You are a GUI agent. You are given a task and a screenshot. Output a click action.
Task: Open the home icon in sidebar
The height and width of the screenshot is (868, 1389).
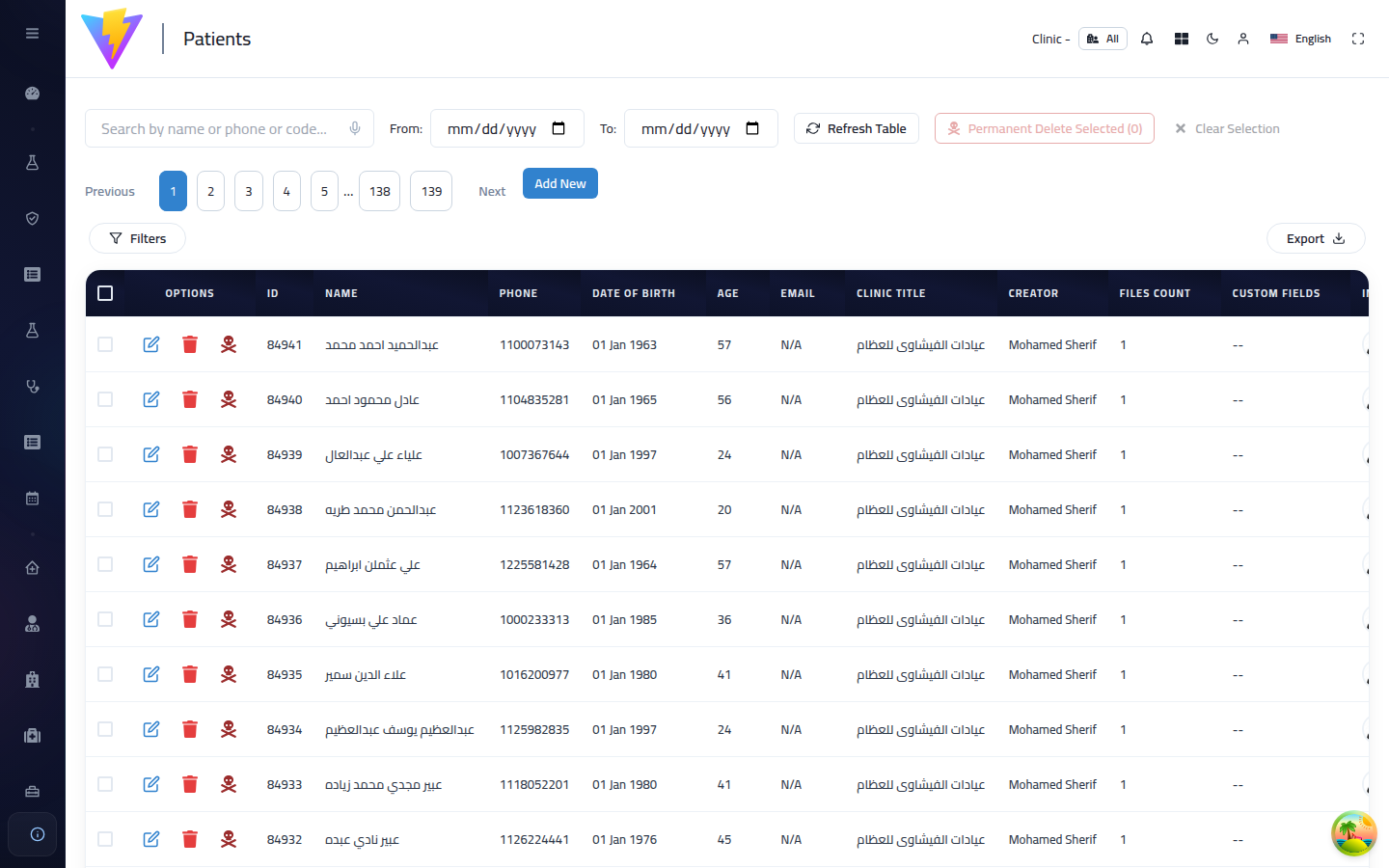32,568
